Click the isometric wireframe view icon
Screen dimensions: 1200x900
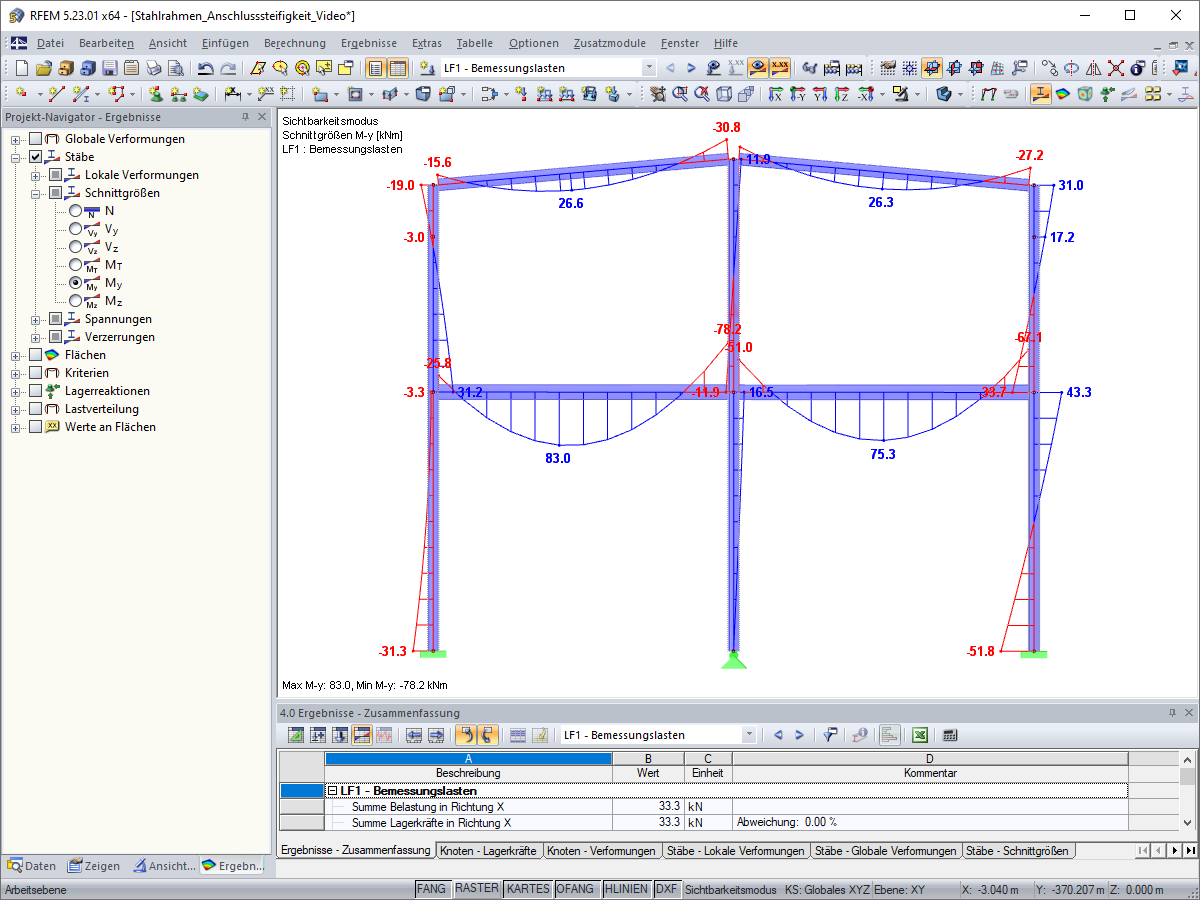point(725,94)
